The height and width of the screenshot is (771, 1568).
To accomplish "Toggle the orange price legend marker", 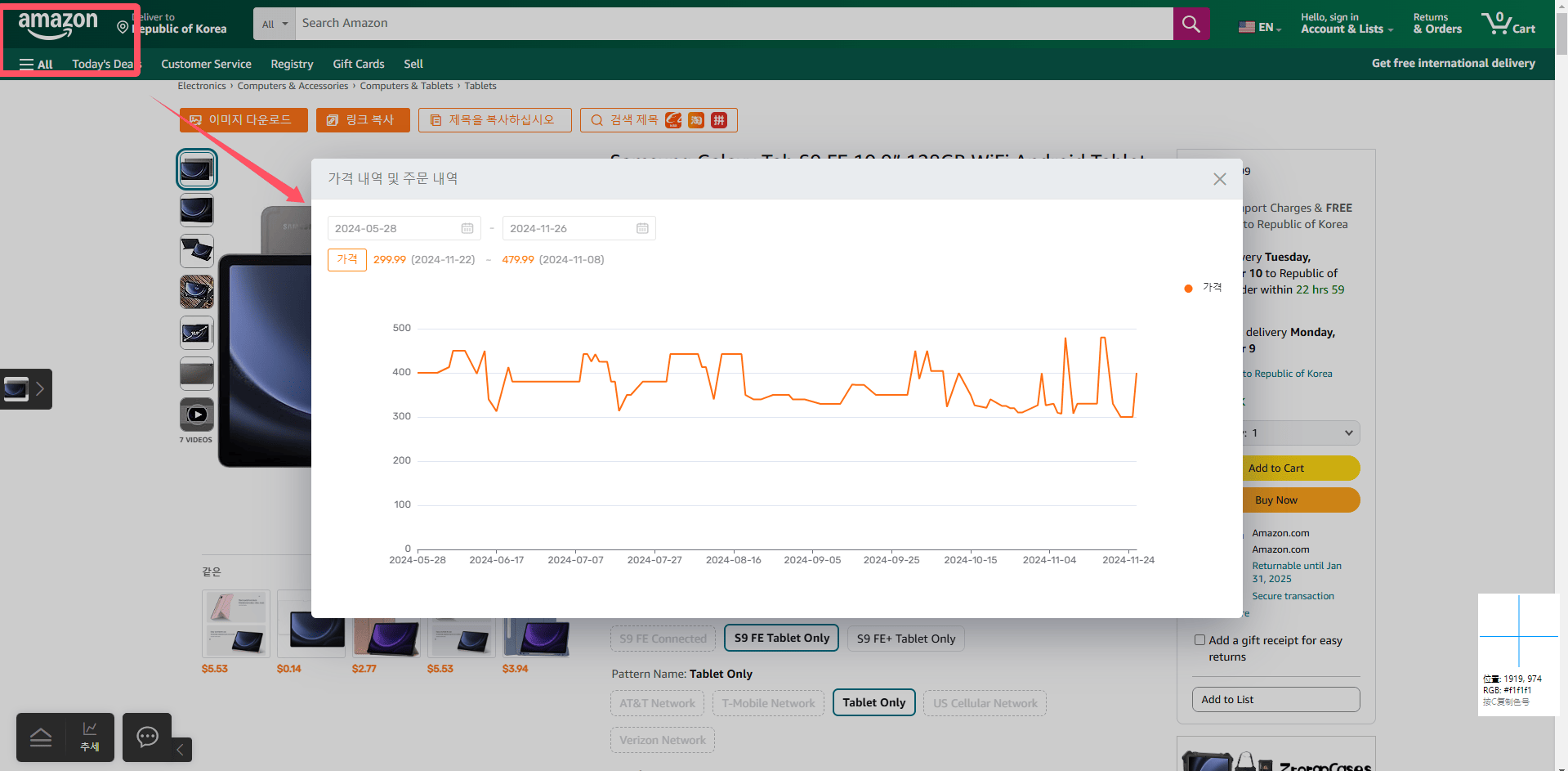I will [1188, 288].
